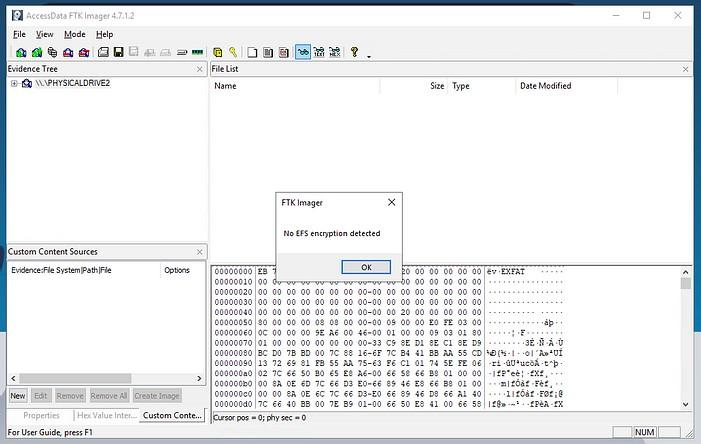
Task: Close the File List pane
Action: click(685, 69)
